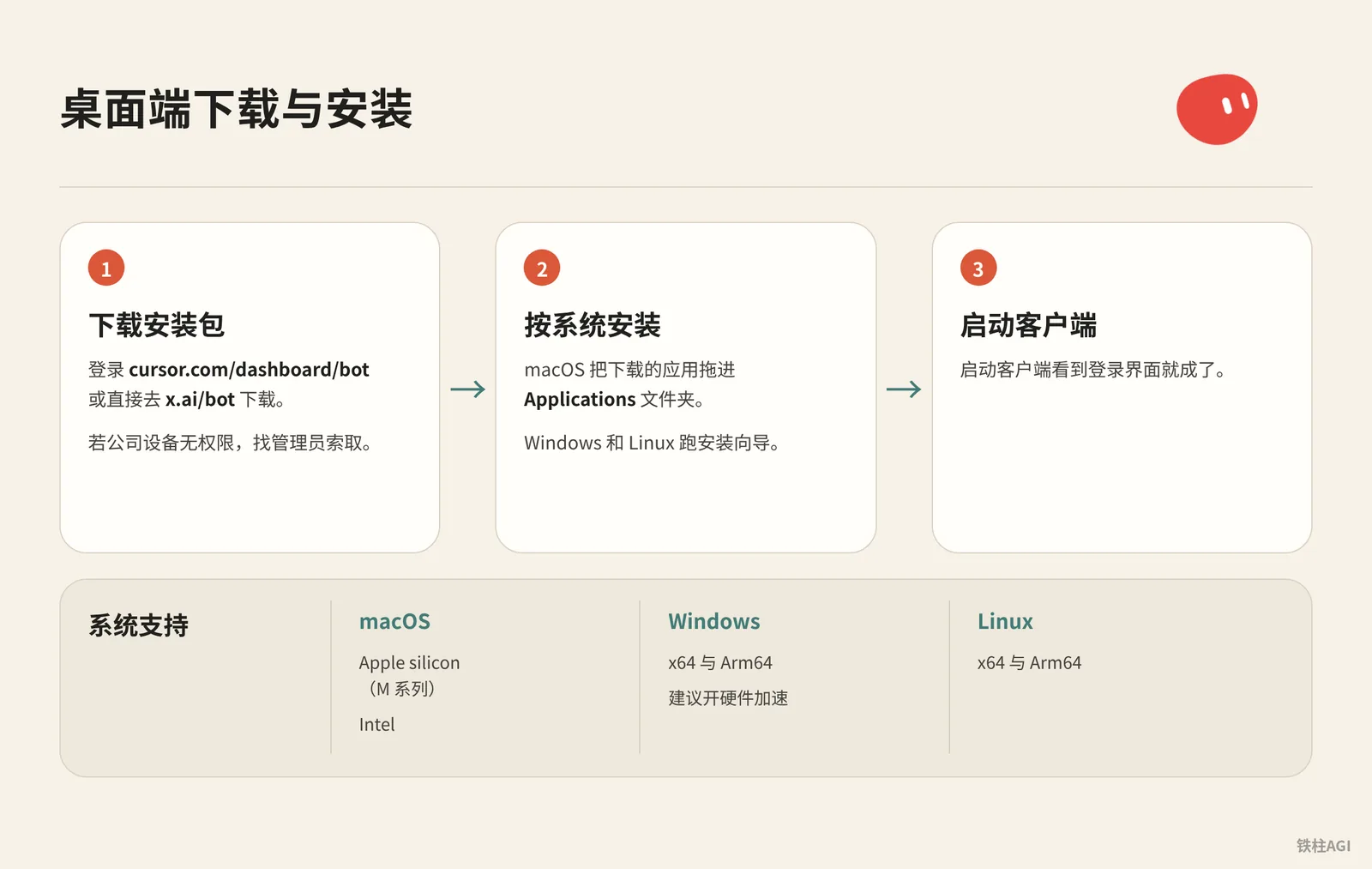1372x869 pixels.
Task: Select the heading 按系统安装
Action: click(593, 325)
